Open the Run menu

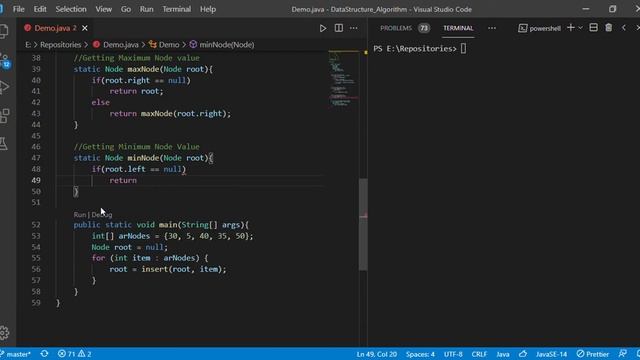click(x=147, y=9)
